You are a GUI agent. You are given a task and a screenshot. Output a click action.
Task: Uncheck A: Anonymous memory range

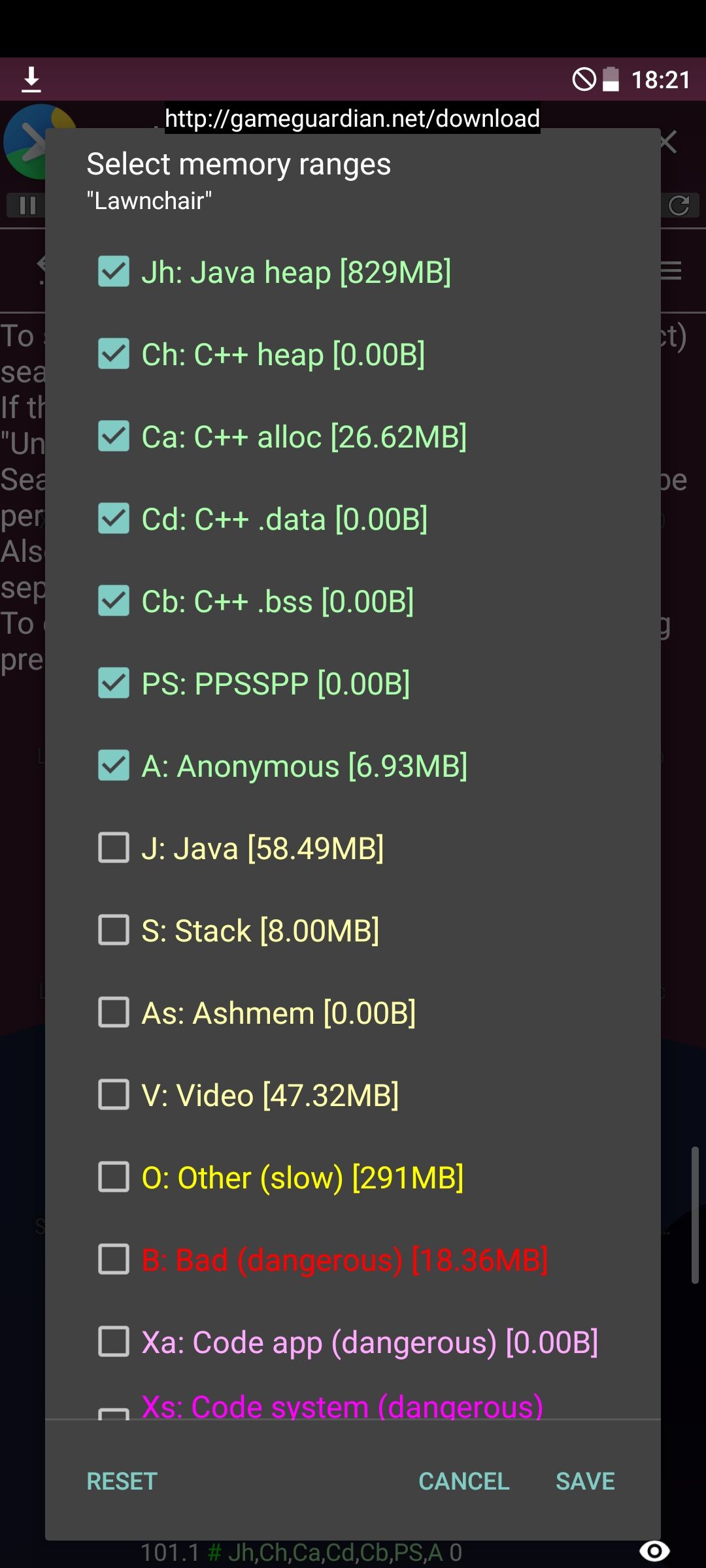coord(114,766)
